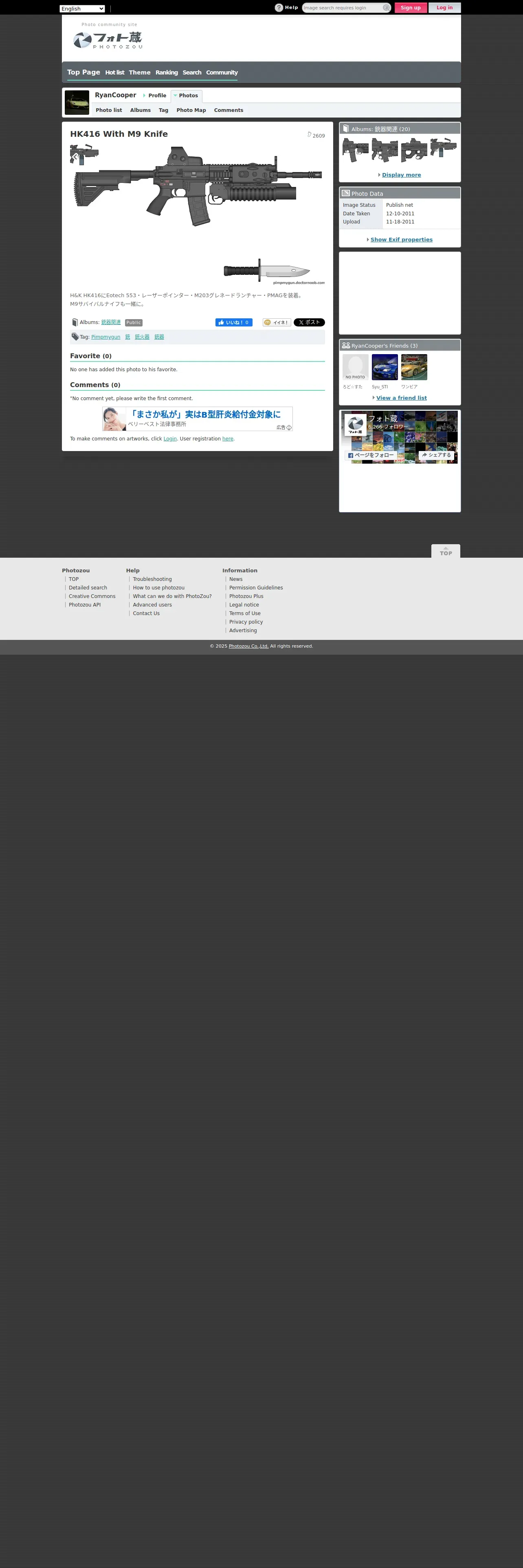Viewport: 523px width, 1568px height.
Task: Open third album thumbnail in sidebar
Action: pyautogui.click(x=414, y=150)
